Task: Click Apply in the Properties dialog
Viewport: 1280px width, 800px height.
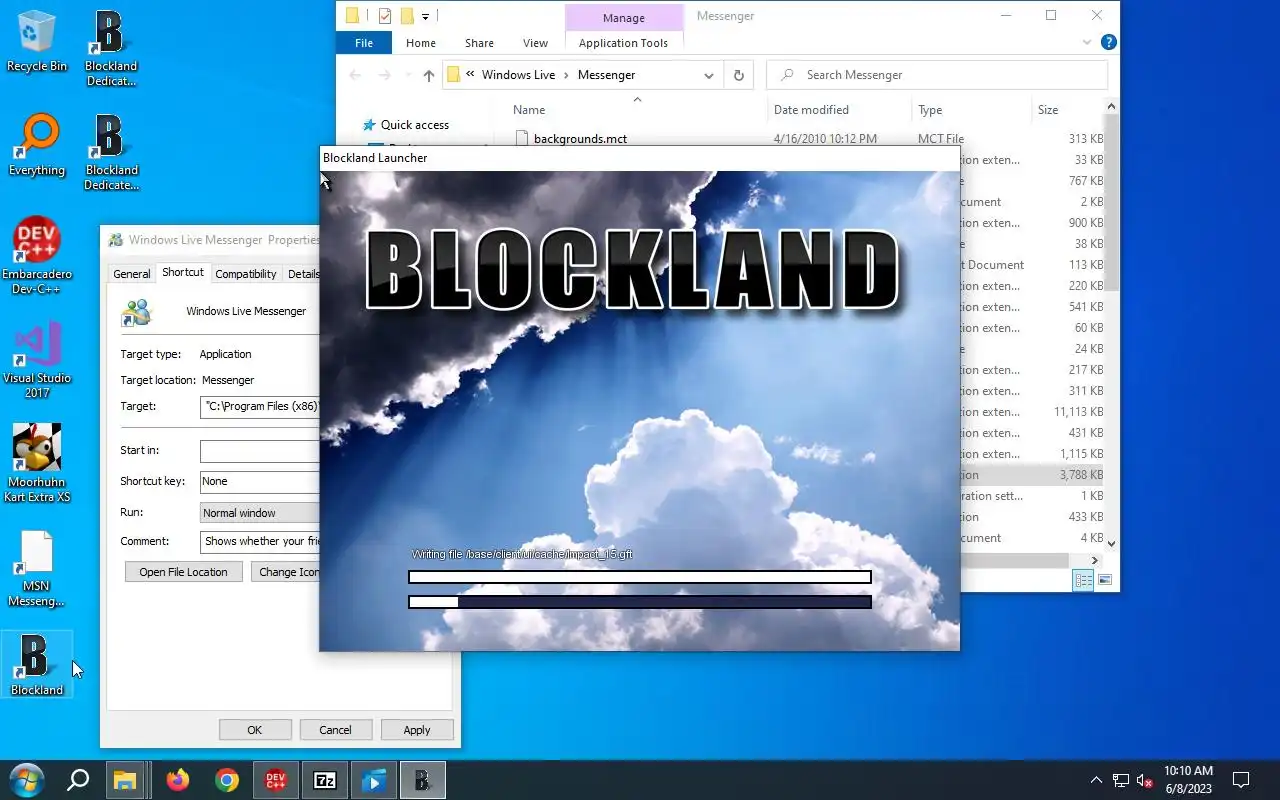Action: 417,730
